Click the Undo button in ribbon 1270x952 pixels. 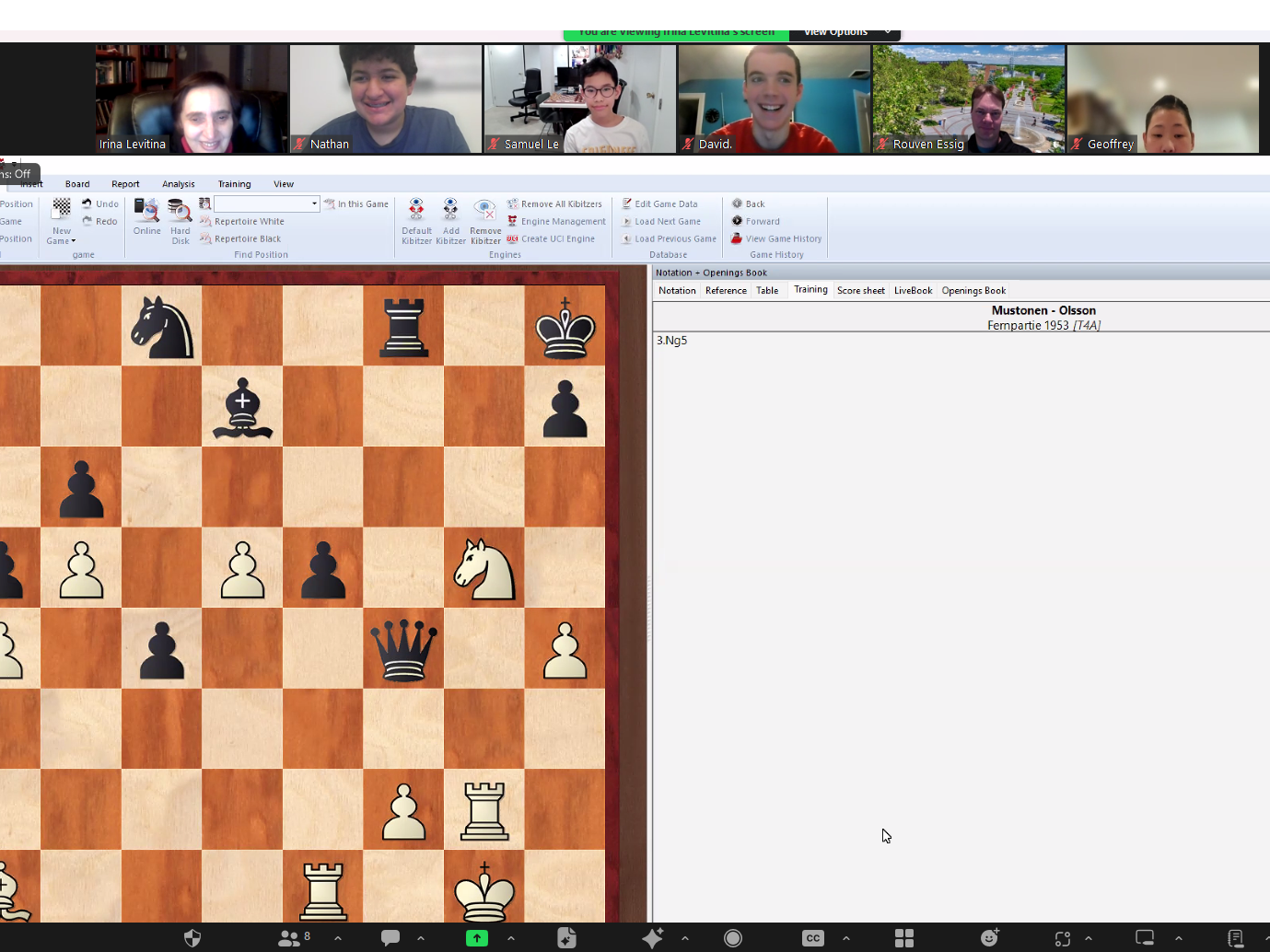100,204
